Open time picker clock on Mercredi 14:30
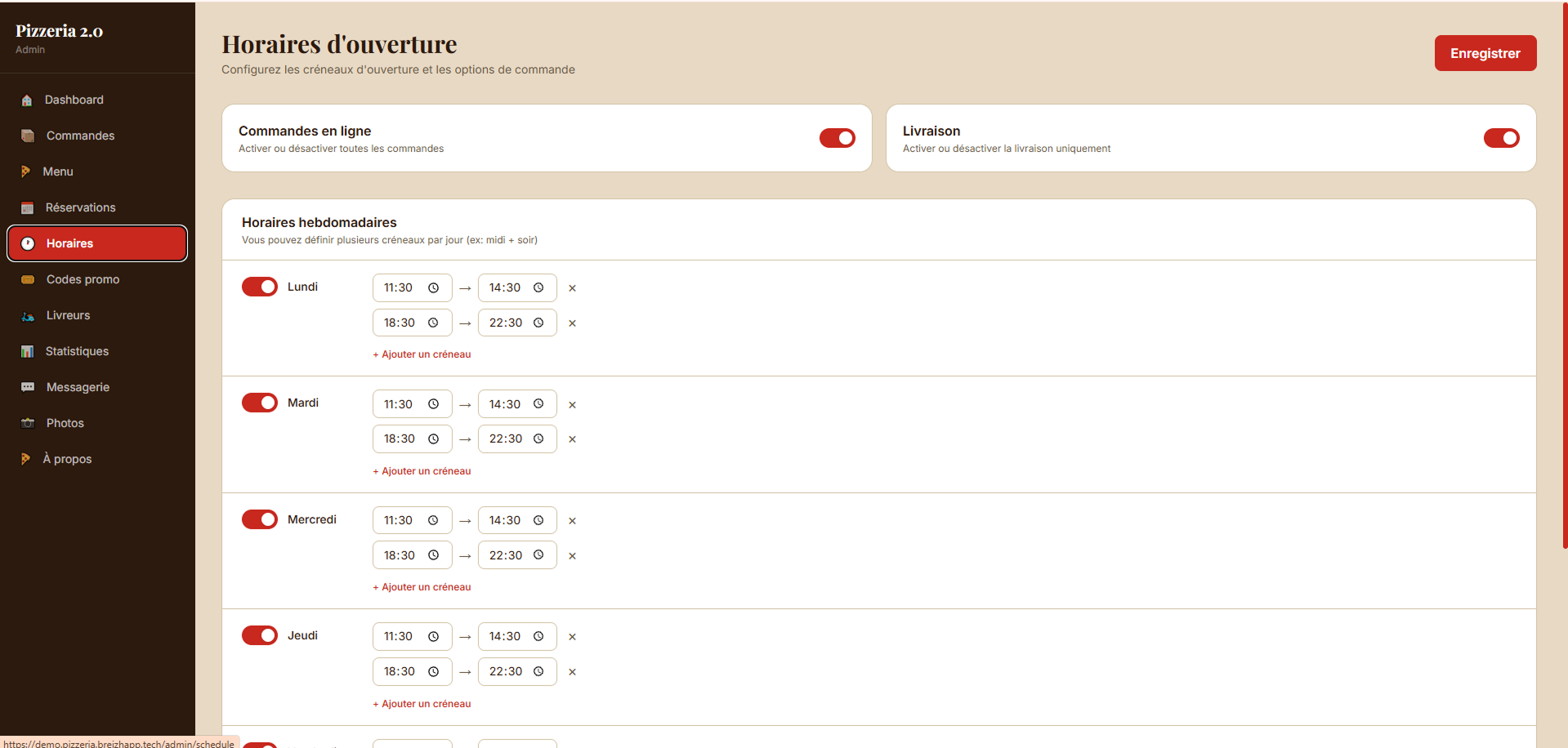The image size is (1568, 748). [x=538, y=521]
